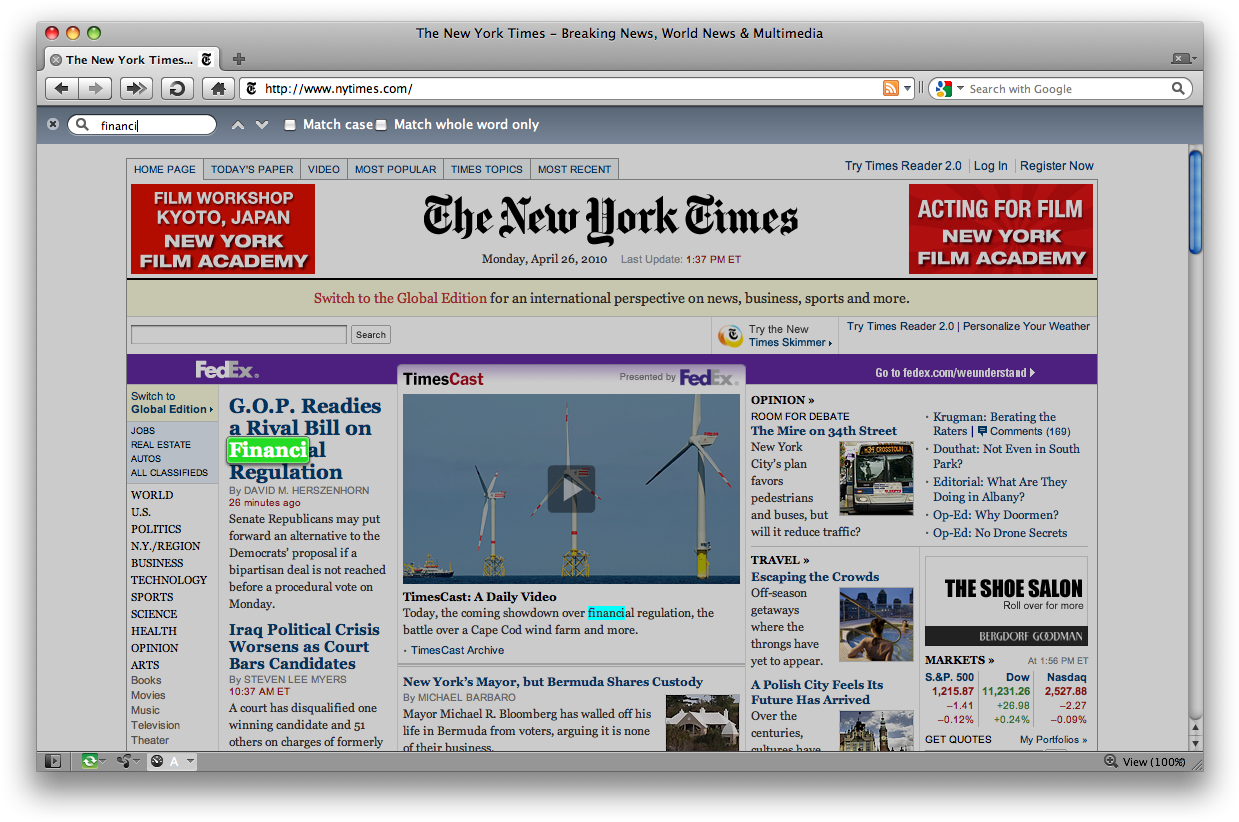Reload the page with the refresh icon
Image resolution: width=1239 pixels, height=822 pixels.
coord(177,89)
